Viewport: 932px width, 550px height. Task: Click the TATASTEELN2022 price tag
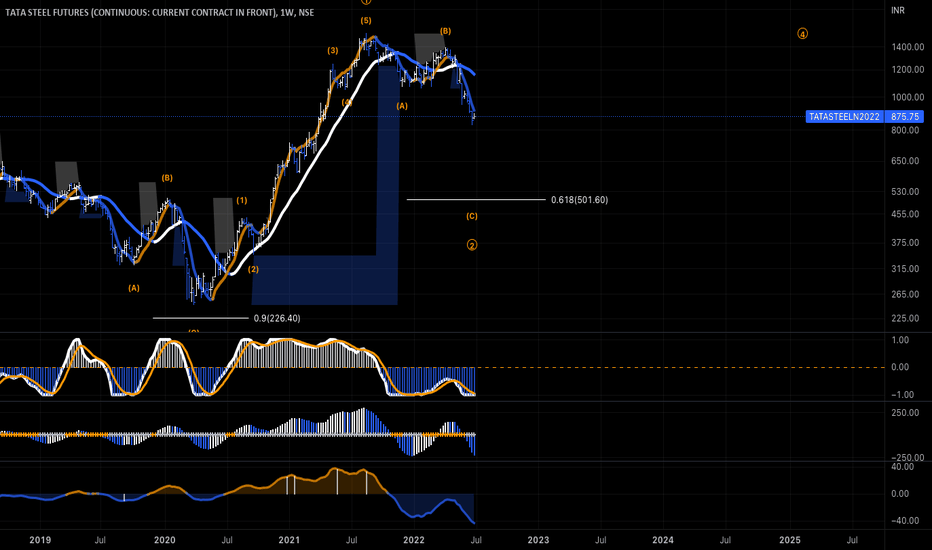click(844, 117)
